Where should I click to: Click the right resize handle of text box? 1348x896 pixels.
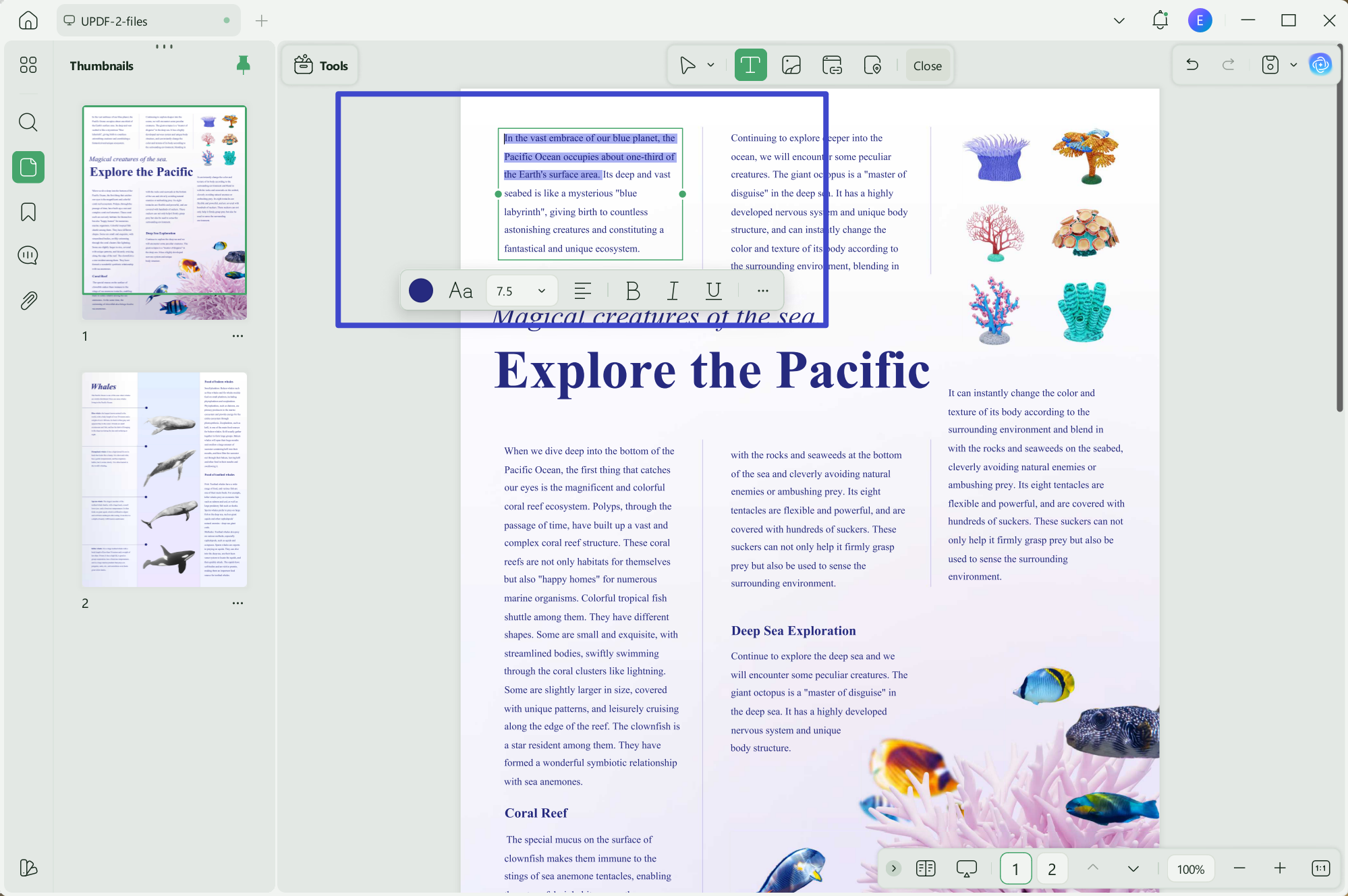click(x=683, y=194)
